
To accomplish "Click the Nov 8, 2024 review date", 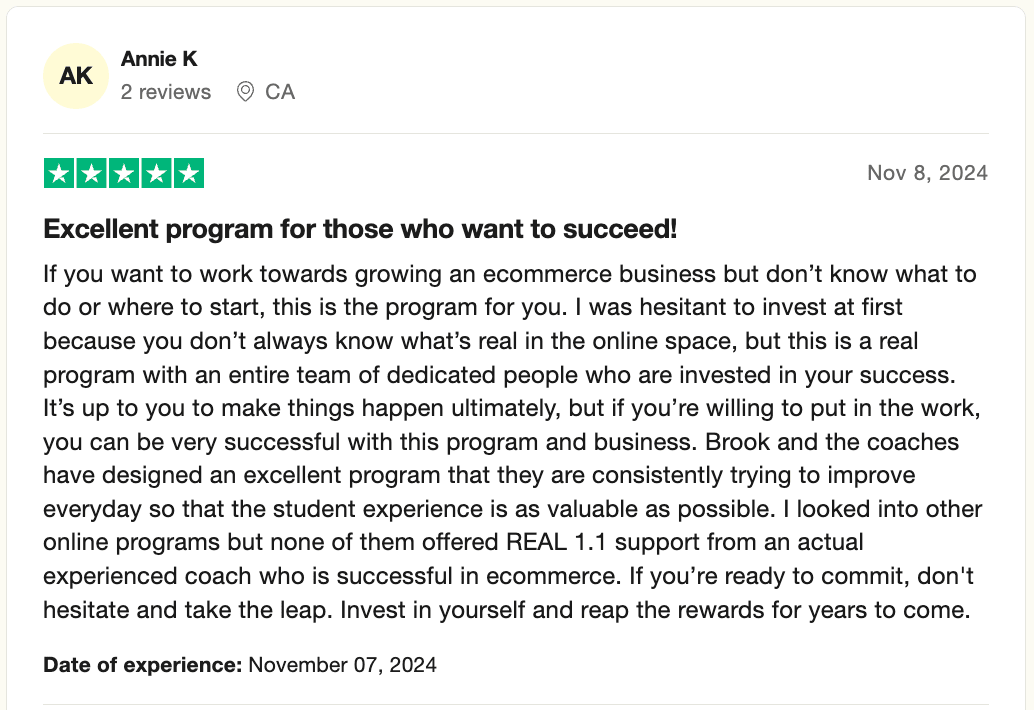I will [927, 173].
